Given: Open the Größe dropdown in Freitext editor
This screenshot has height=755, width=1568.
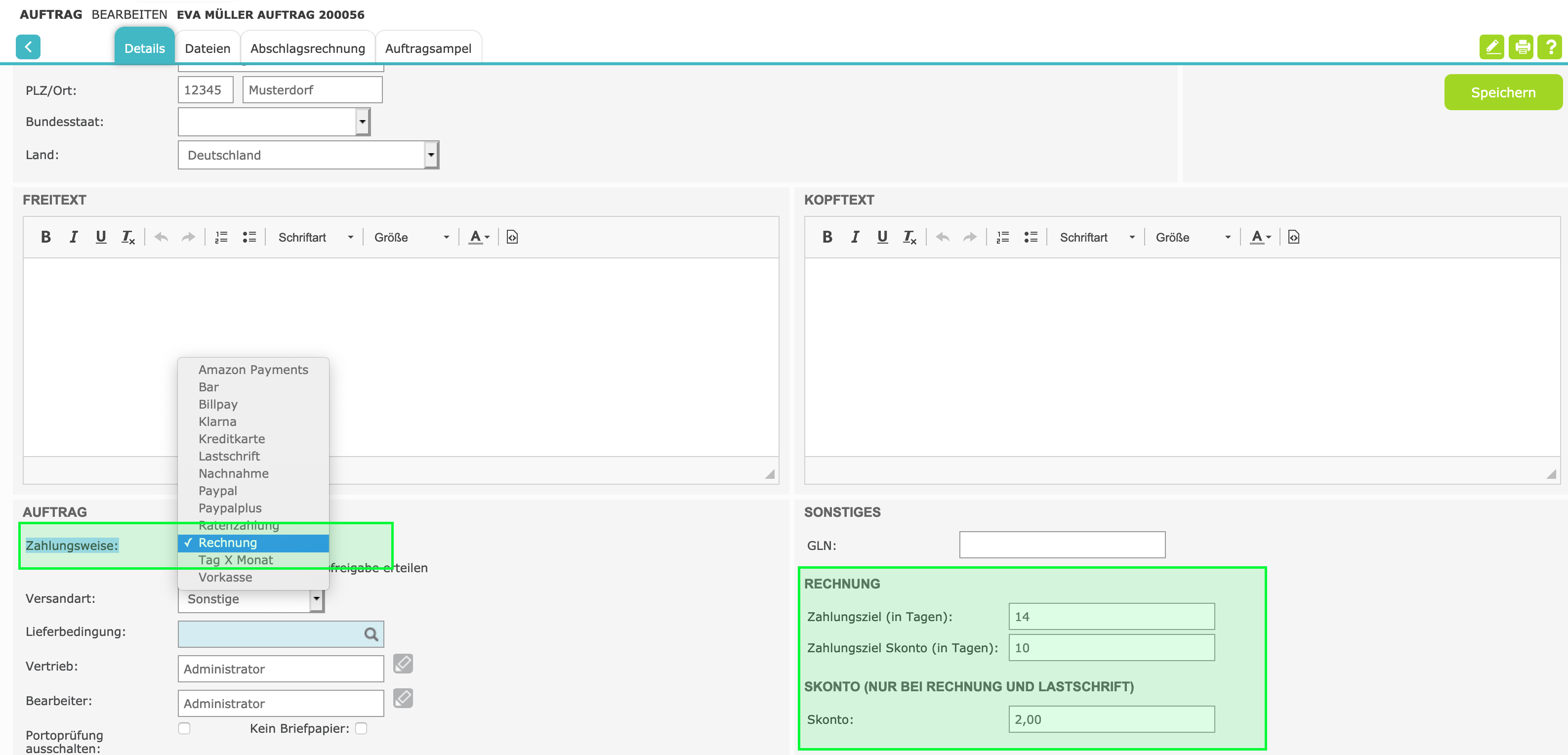Looking at the screenshot, I should [x=412, y=237].
